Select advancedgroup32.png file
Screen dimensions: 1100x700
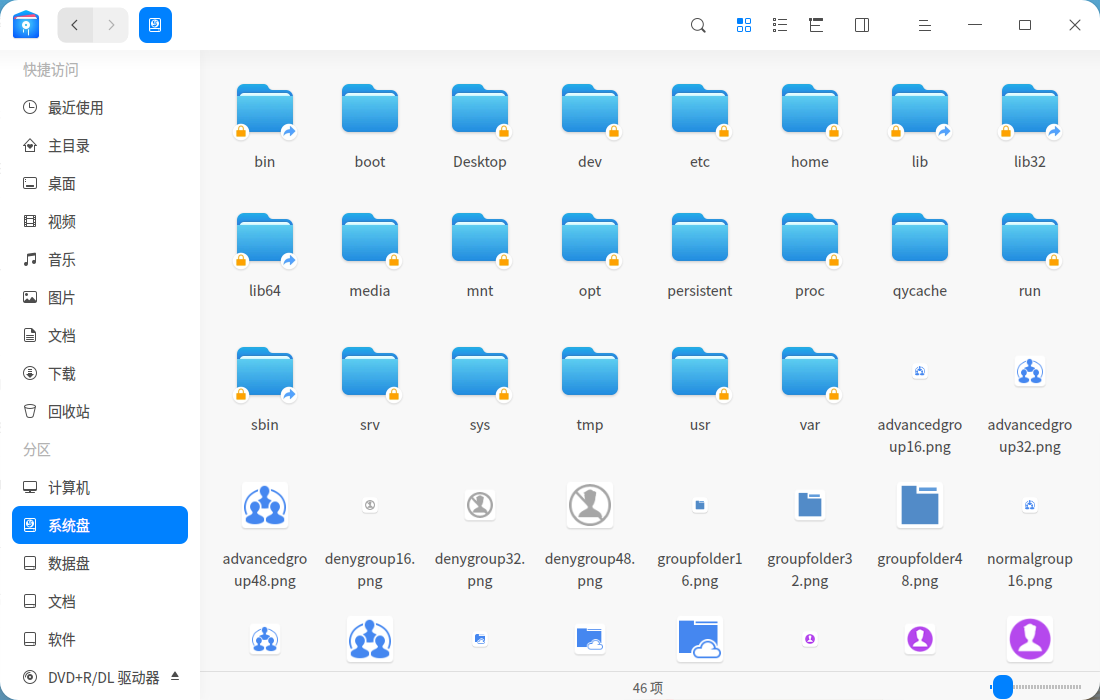[1030, 371]
